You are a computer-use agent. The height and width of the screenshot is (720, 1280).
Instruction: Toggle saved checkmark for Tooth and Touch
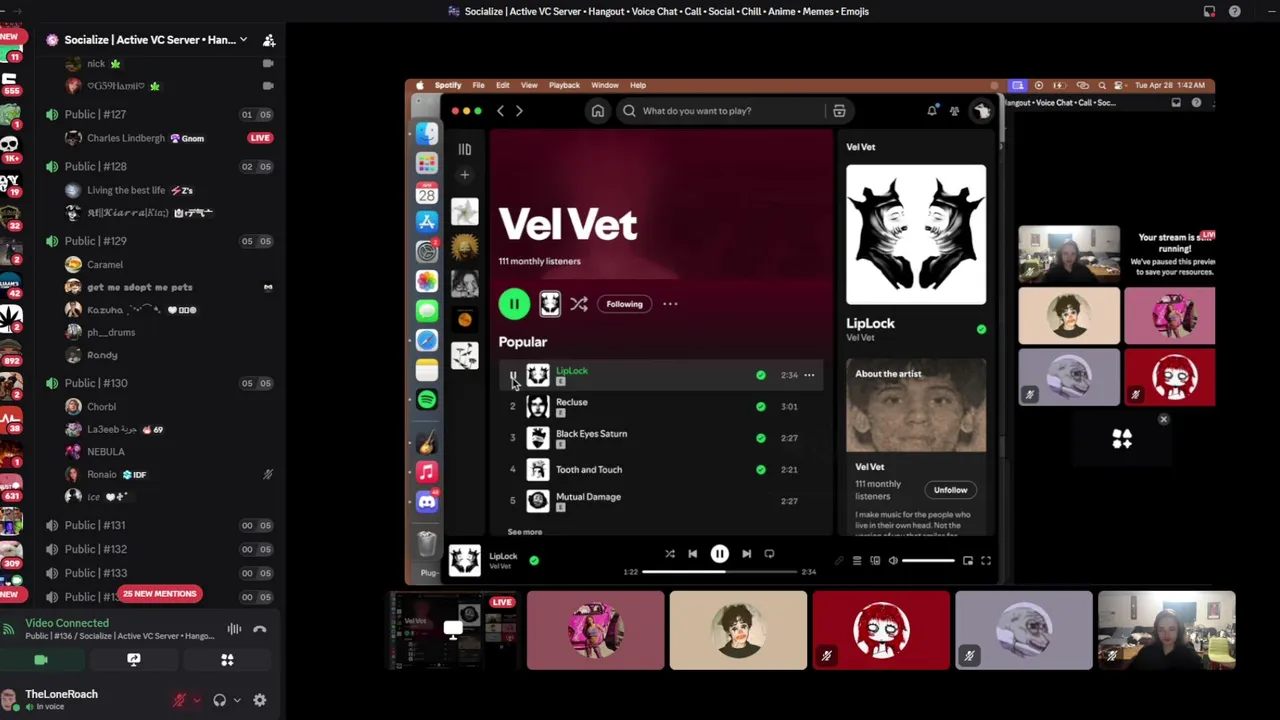[761, 469]
